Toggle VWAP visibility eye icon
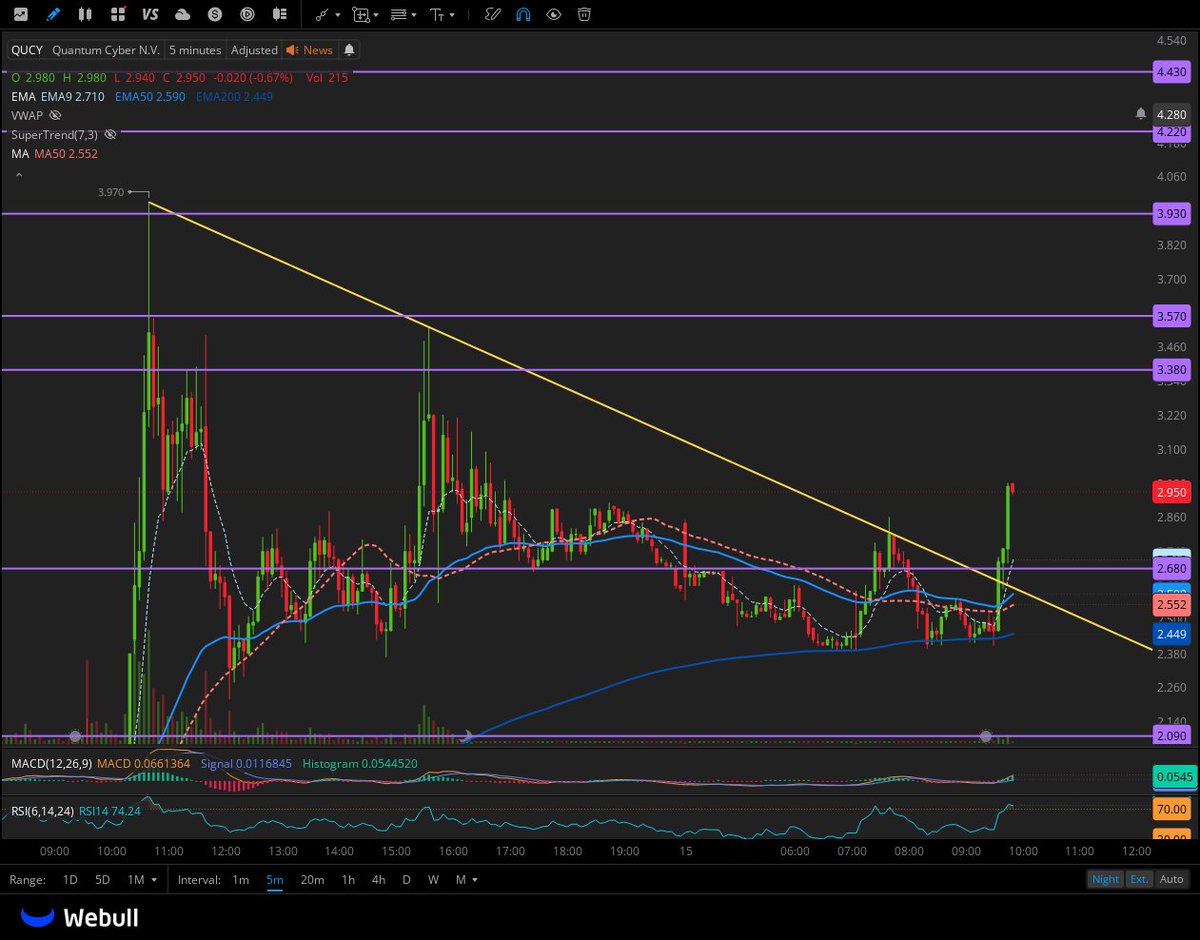 point(55,115)
